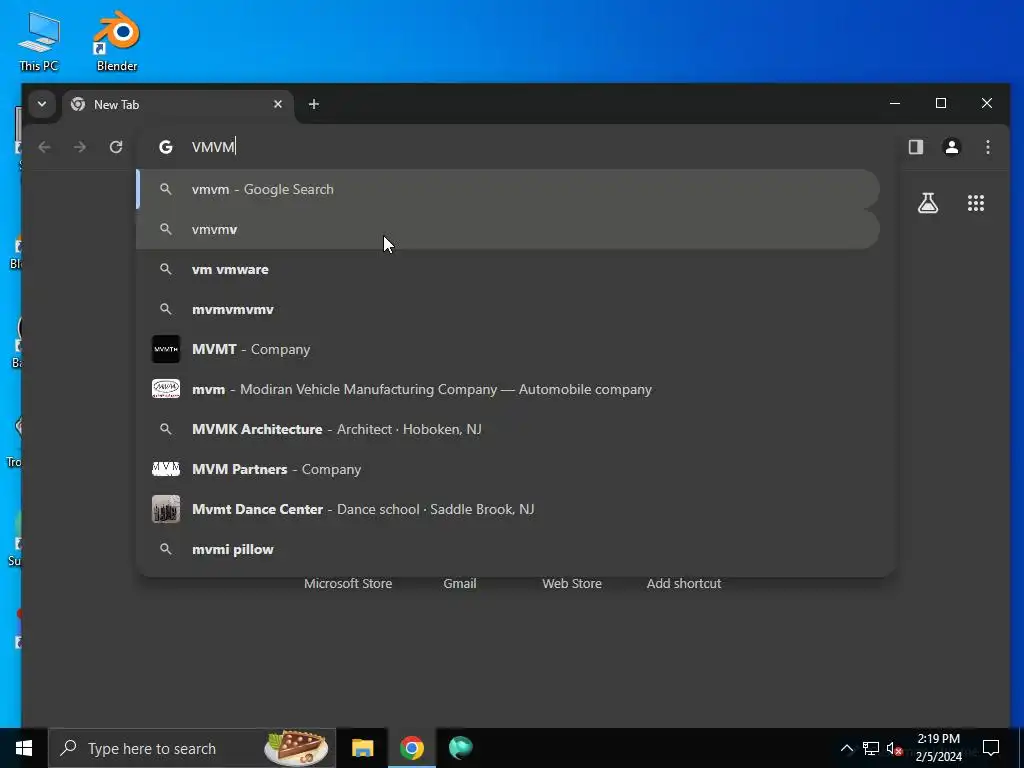Open the notification center icon

[991, 748]
